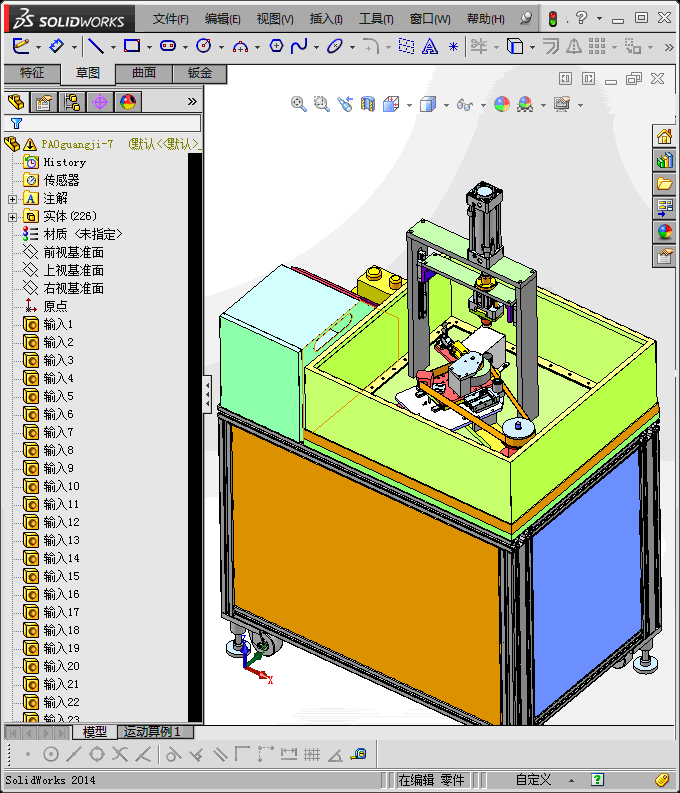Open the Appearances tab in task pane
This screenshot has width=680, height=793.
[664, 232]
